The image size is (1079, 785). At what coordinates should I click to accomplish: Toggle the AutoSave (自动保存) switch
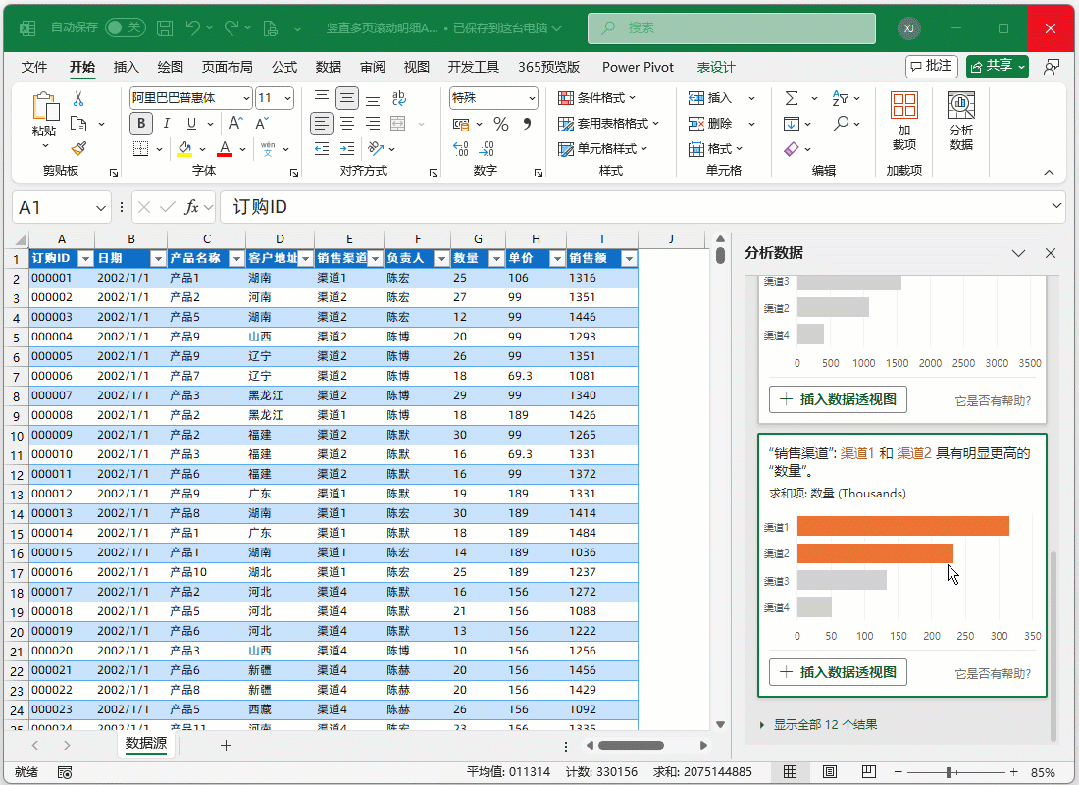coord(125,28)
